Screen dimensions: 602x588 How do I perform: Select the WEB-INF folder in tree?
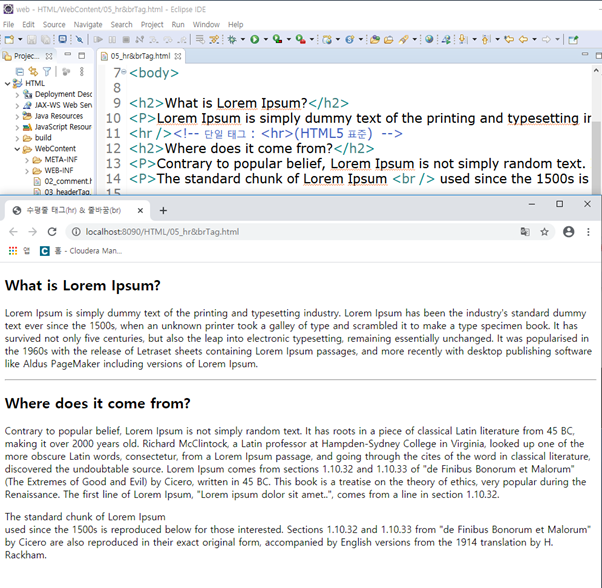[x=59, y=170]
